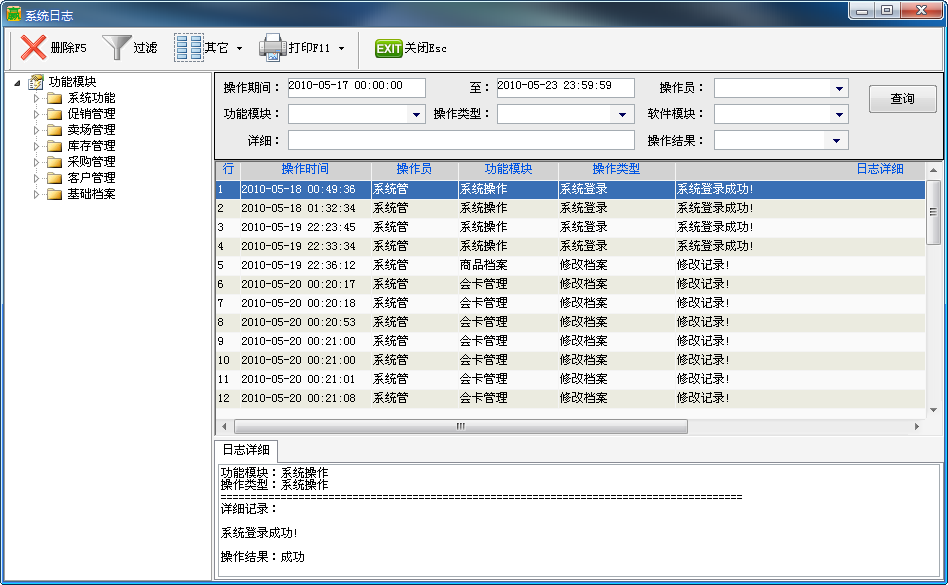The width and height of the screenshot is (948, 585).
Task: Open the print button dropdown arrow
Action: 341,48
